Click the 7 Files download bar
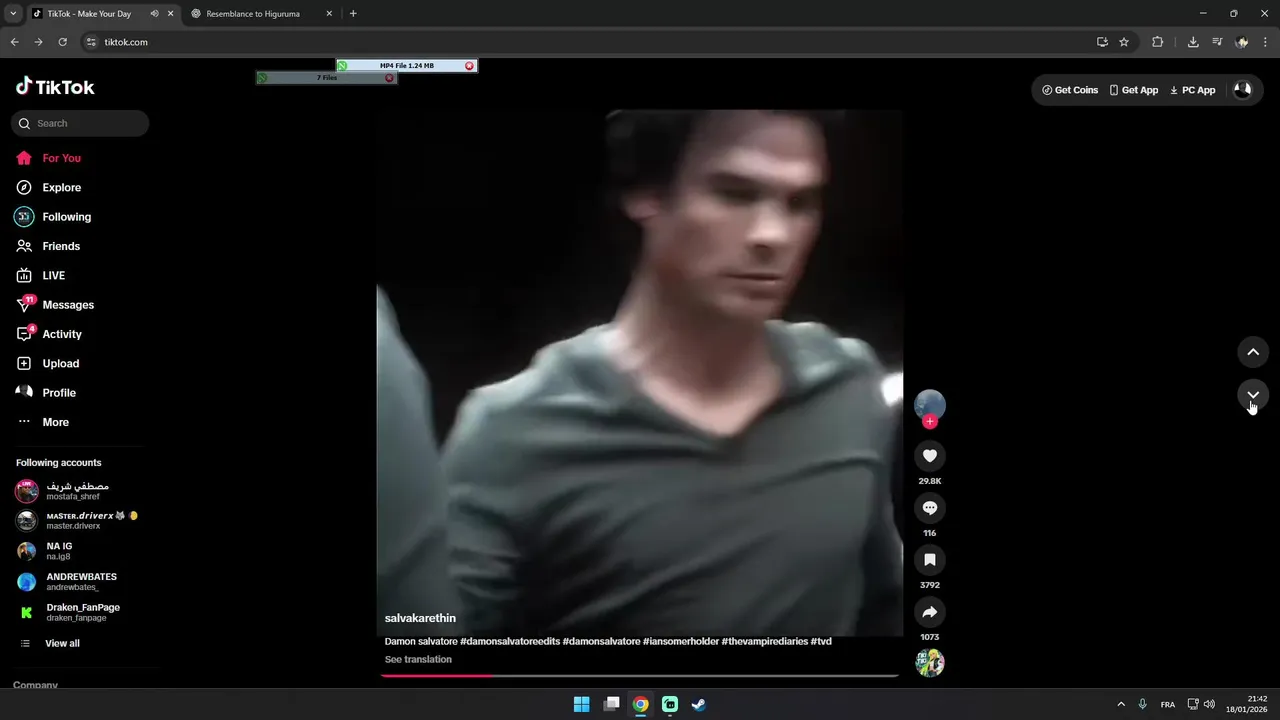The width and height of the screenshot is (1280, 720). (x=326, y=78)
